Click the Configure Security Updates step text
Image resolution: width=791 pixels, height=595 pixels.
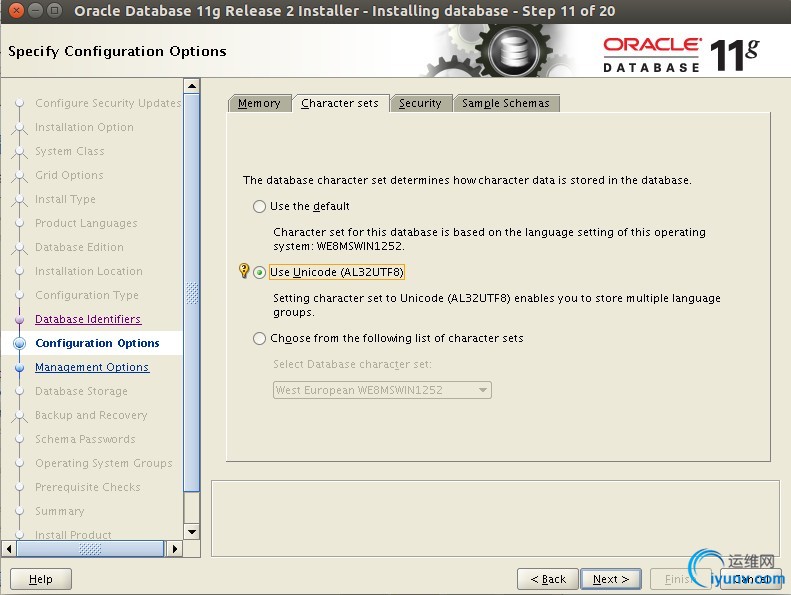click(108, 103)
